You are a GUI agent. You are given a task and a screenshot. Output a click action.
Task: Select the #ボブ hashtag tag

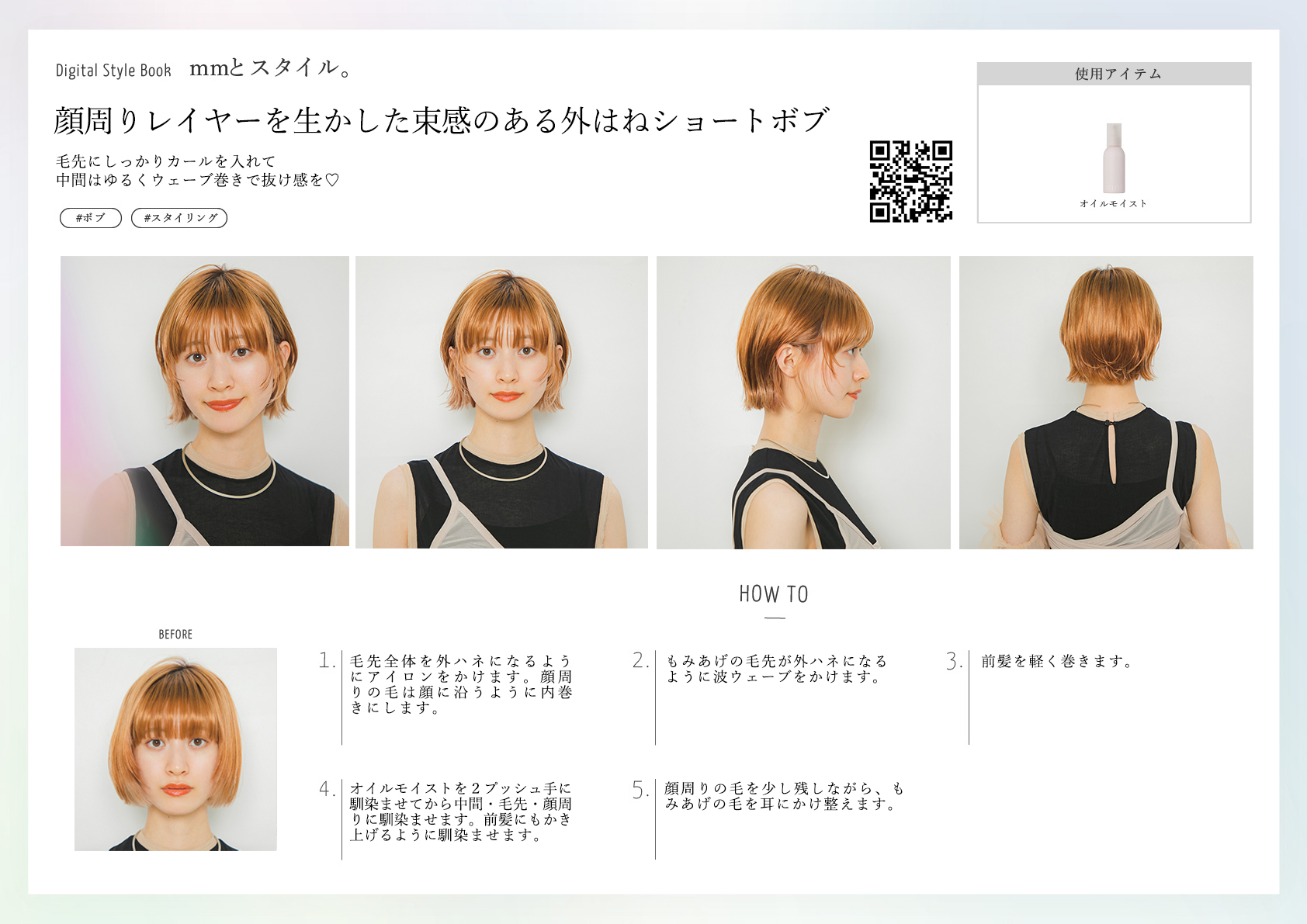click(x=91, y=218)
